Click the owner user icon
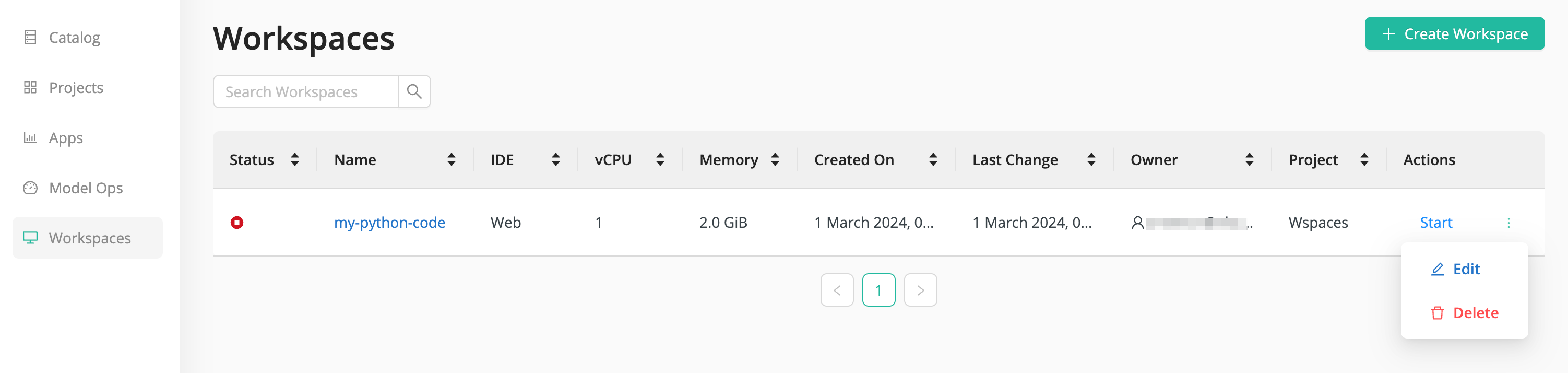 click(x=1137, y=223)
